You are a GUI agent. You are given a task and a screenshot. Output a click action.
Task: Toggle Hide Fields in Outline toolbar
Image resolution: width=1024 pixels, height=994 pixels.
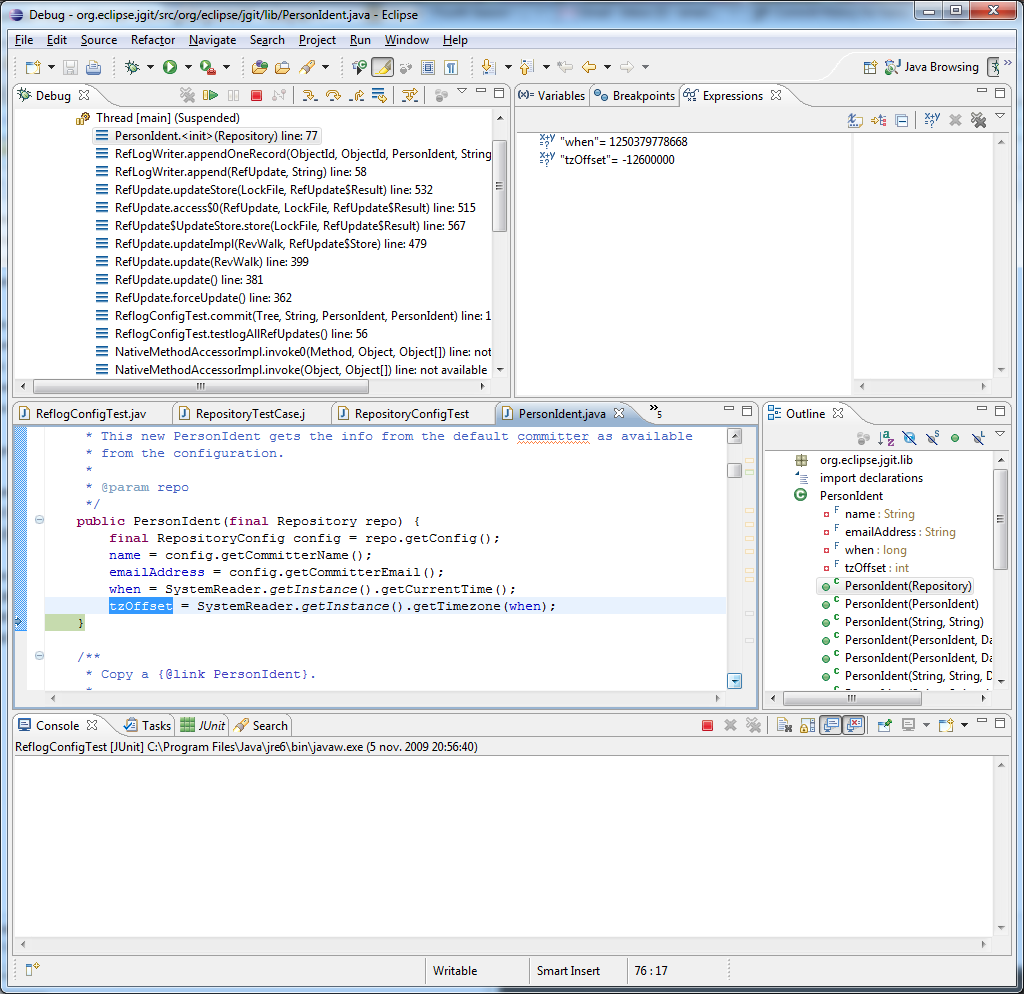click(x=909, y=438)
